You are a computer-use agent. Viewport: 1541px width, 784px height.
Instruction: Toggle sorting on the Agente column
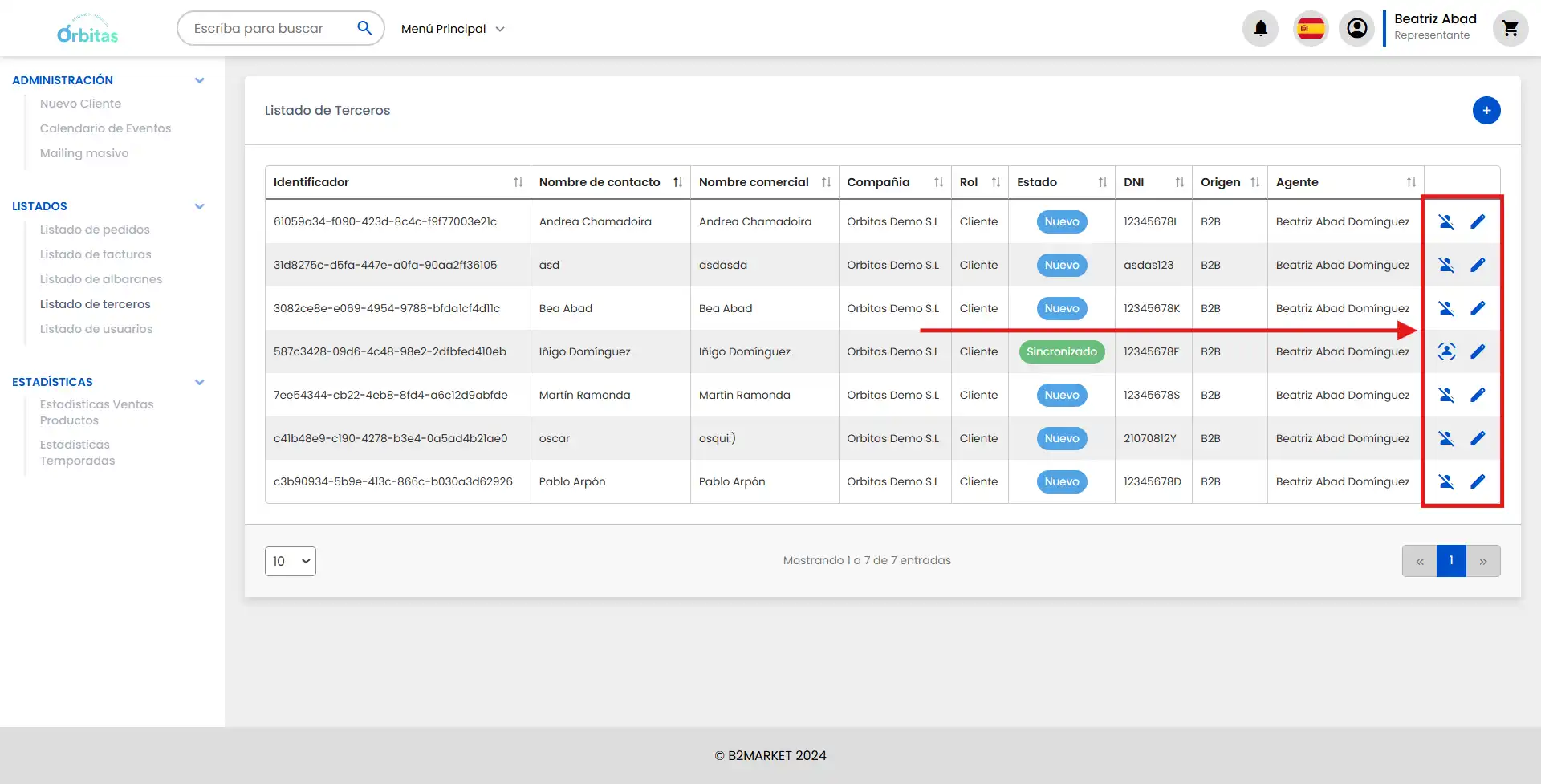point(1410,182)
